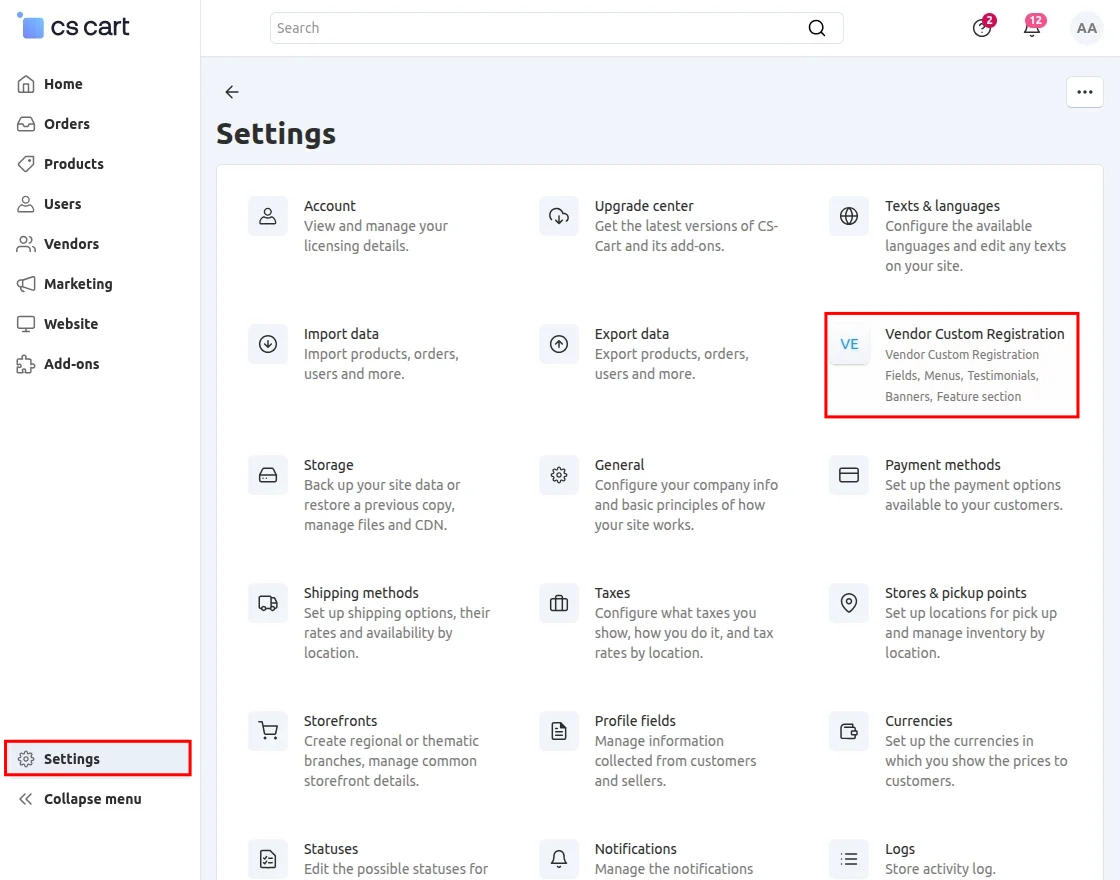Click the Upgrade center cloud icon
1120x880 pixels.
tap(559, 216)
